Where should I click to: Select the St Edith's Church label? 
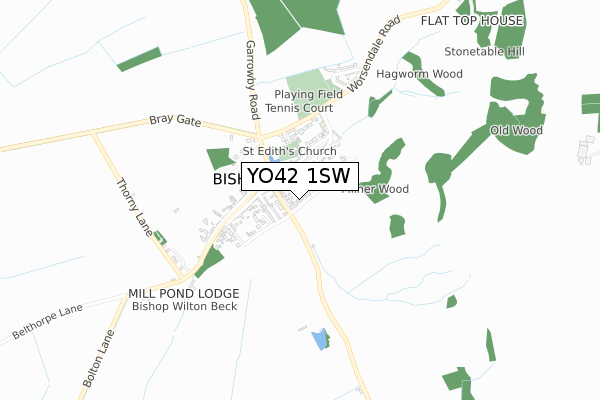coord(290,151)
